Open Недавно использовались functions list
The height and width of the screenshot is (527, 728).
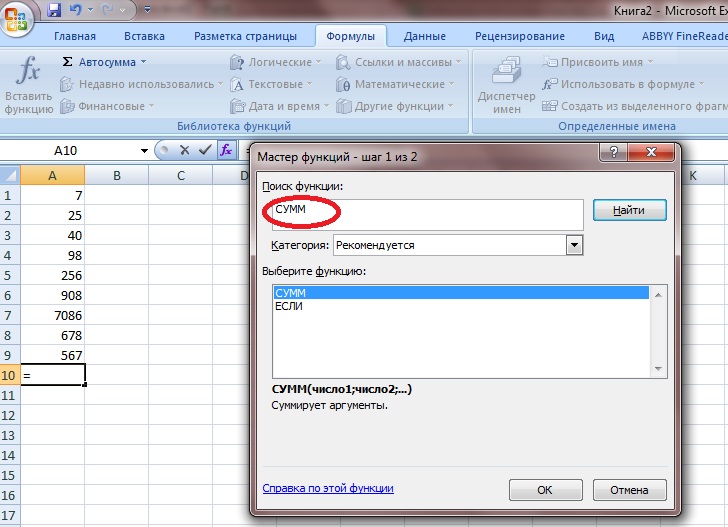(141, 84)
